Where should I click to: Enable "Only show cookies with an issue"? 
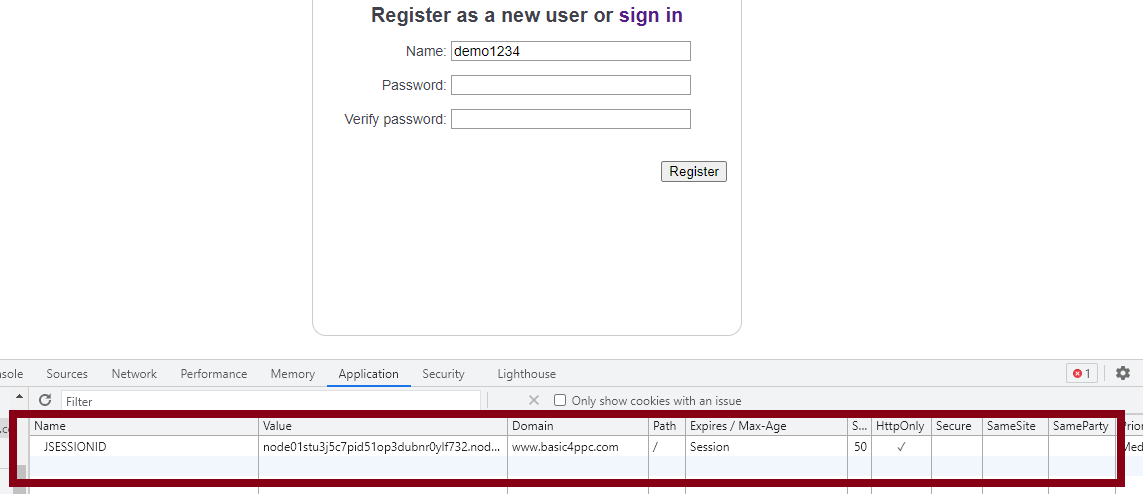click(560, 400)
